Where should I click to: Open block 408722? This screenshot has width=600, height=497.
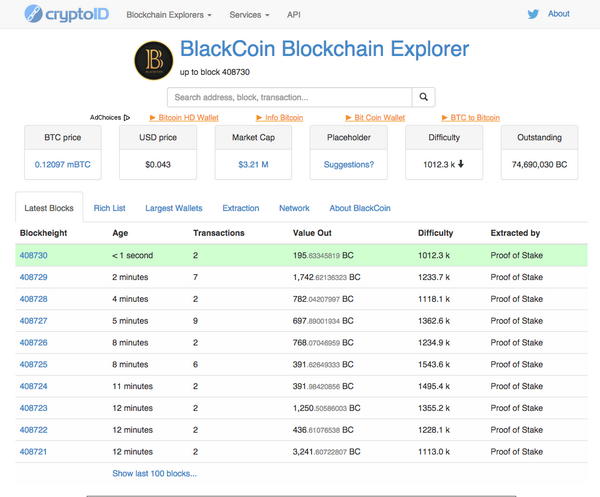tap(34, 430)
